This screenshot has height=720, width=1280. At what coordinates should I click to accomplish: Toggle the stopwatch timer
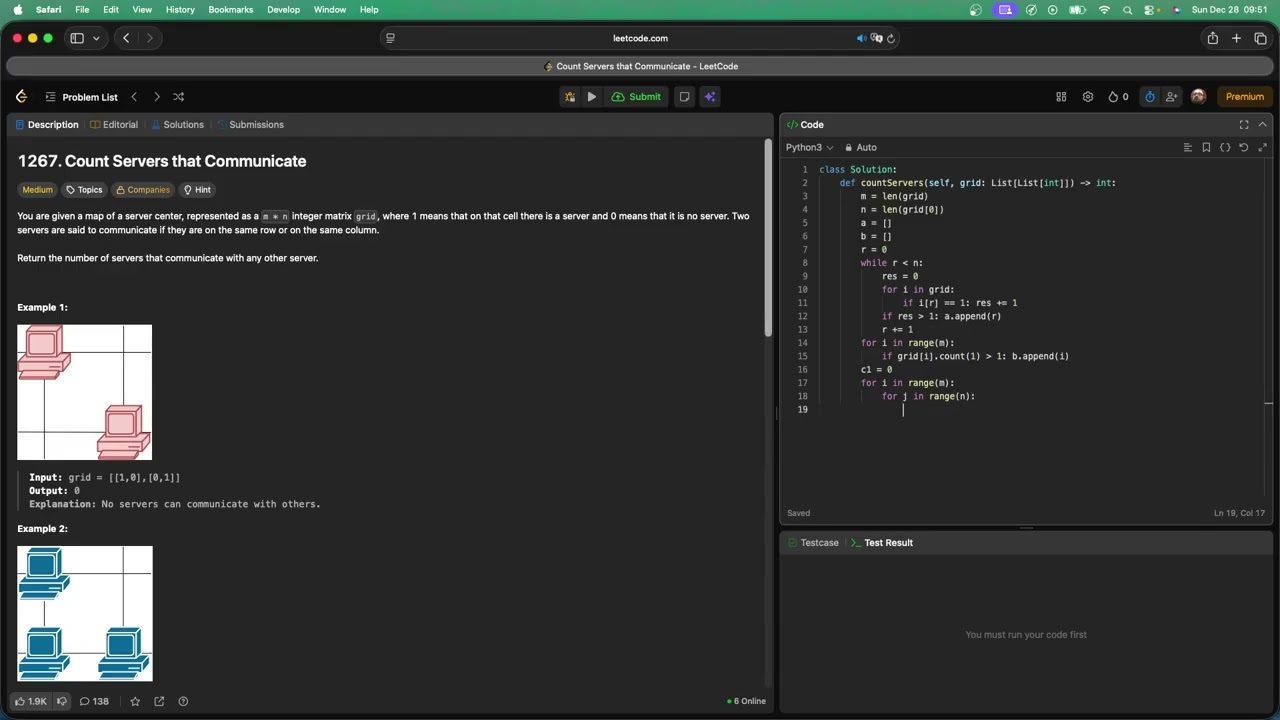tap(1150, 97)
